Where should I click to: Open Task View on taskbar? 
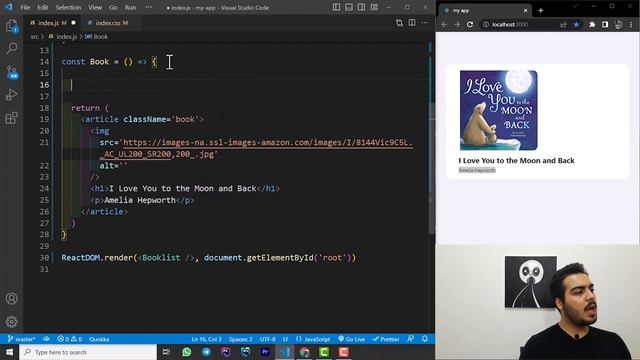click(x=167, y=352)
